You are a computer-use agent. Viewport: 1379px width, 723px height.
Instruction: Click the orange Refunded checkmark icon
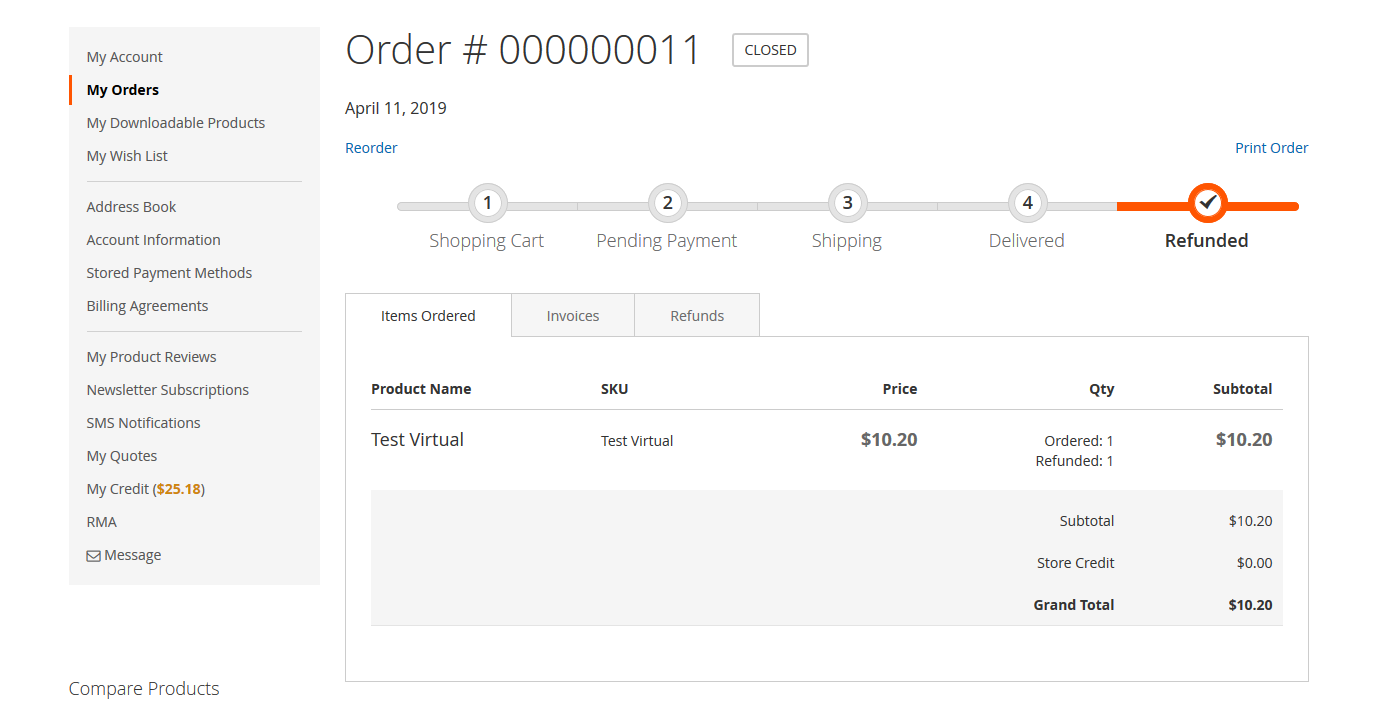[1207, 203]
